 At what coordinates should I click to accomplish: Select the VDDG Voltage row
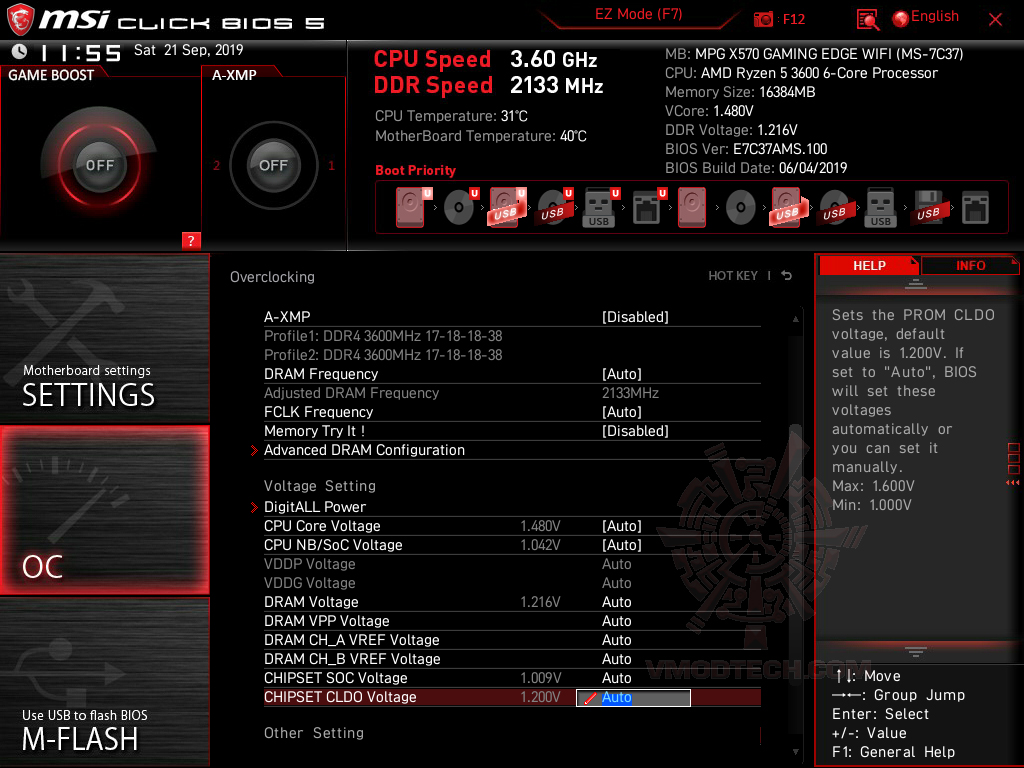[512, 583]
